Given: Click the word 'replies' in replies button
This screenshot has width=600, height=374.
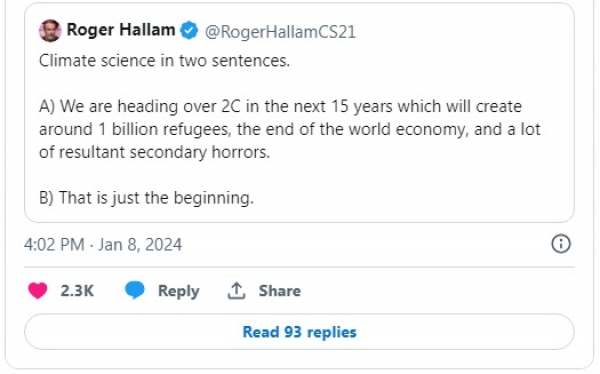Looking at the screenshot, I should tap(332, 332).
